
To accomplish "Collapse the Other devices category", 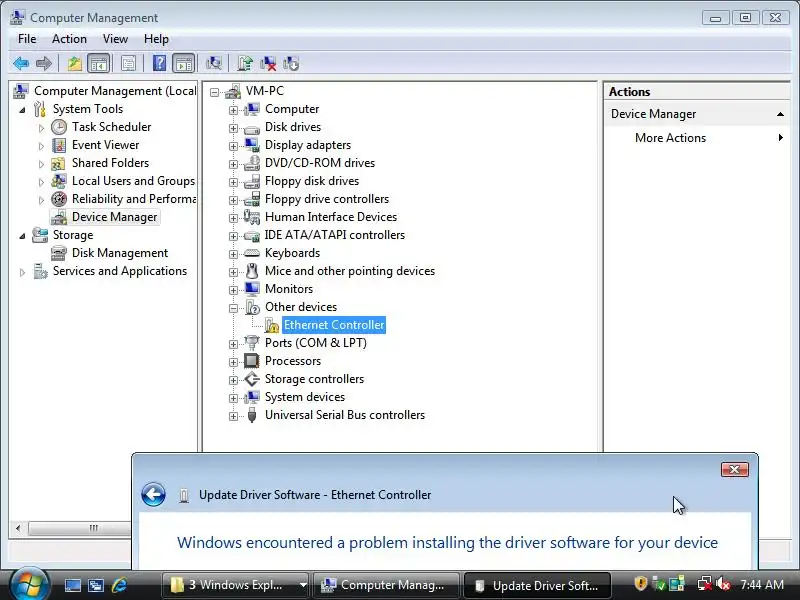I will point(233,308).
